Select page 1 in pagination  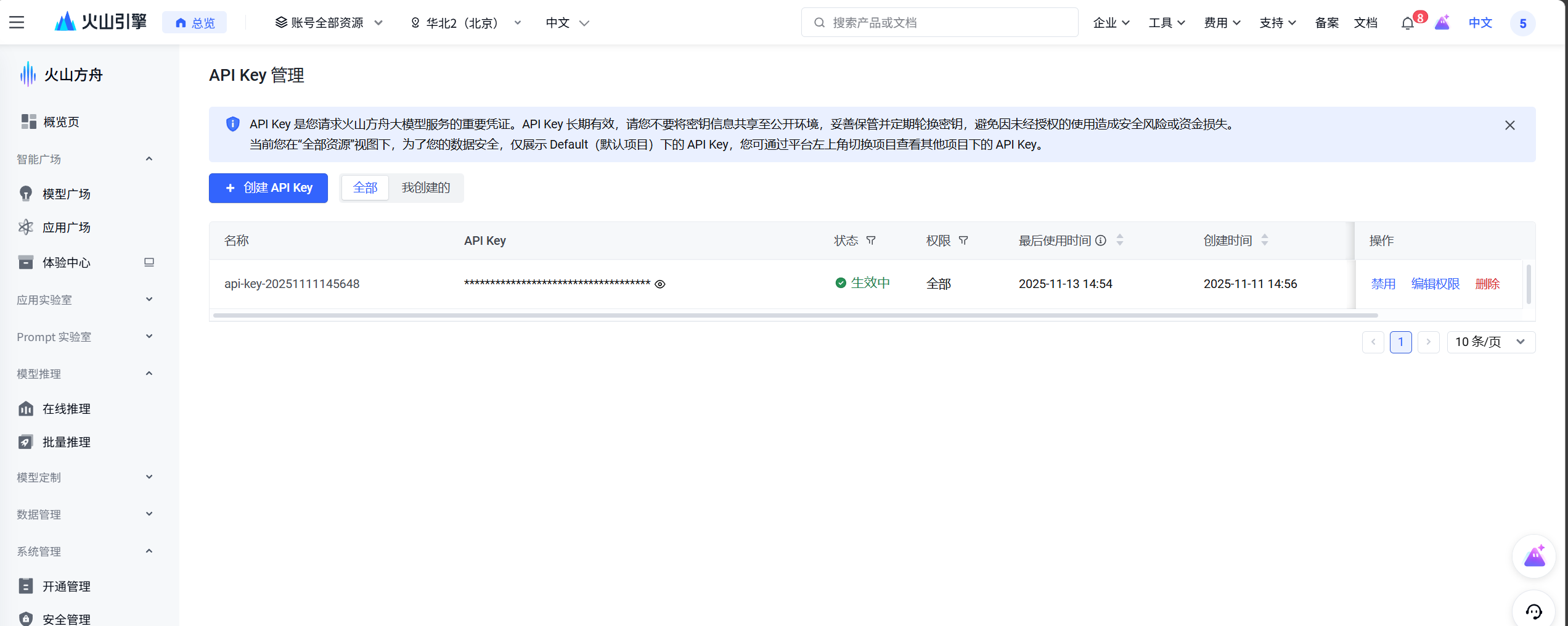pyautogui.click(x=1401, y=342)
